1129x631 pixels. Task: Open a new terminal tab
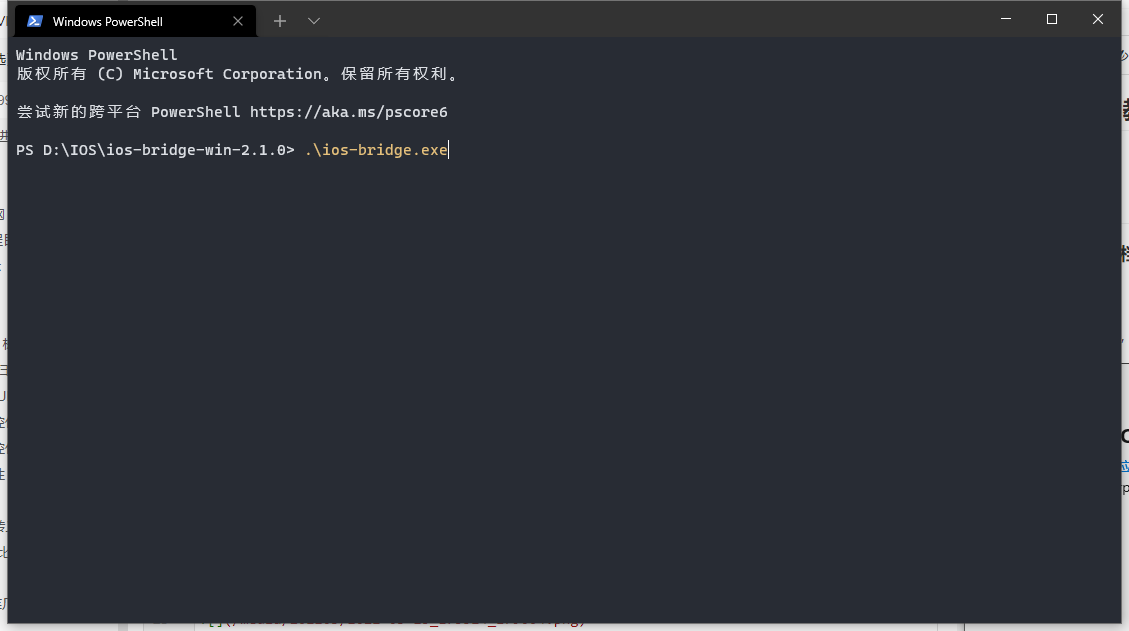tap(280, 22)
